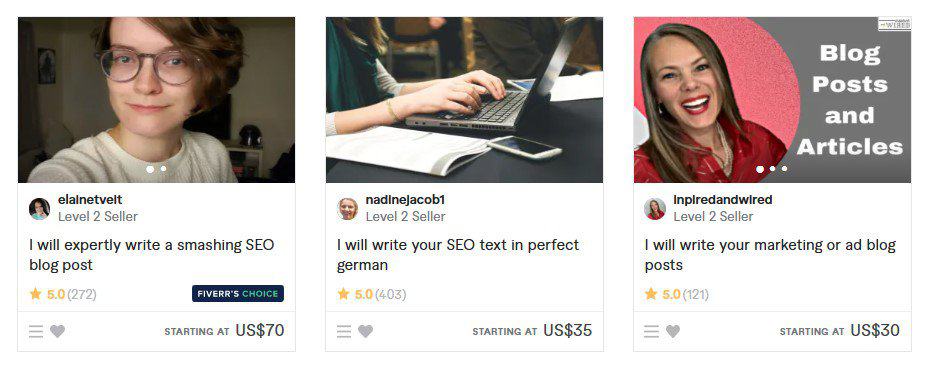Open list menu icon on elainetveit gig
936x369 pixels.
point(36,331)
